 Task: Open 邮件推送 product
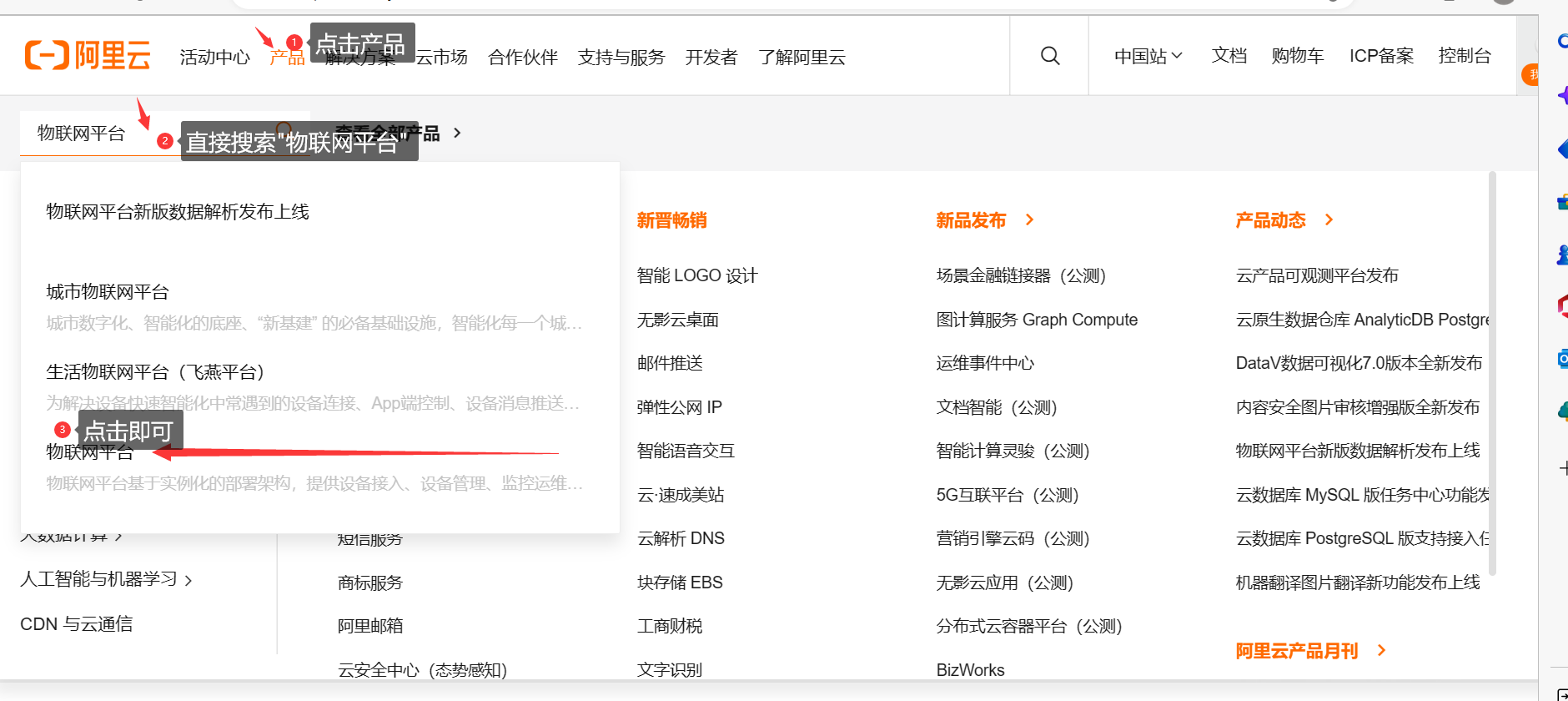pos(670,363)
